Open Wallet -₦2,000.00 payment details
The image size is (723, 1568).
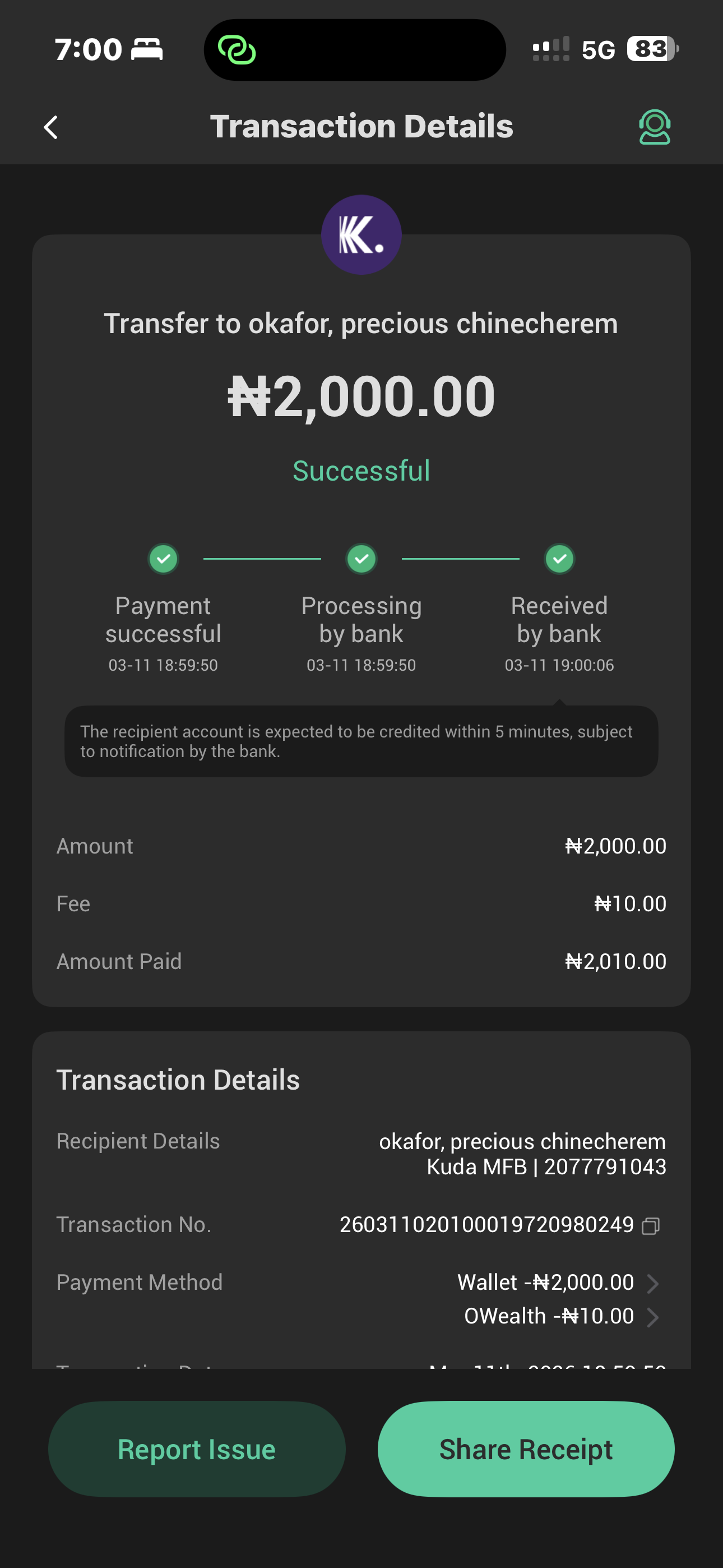click(x=545, y=1283)
